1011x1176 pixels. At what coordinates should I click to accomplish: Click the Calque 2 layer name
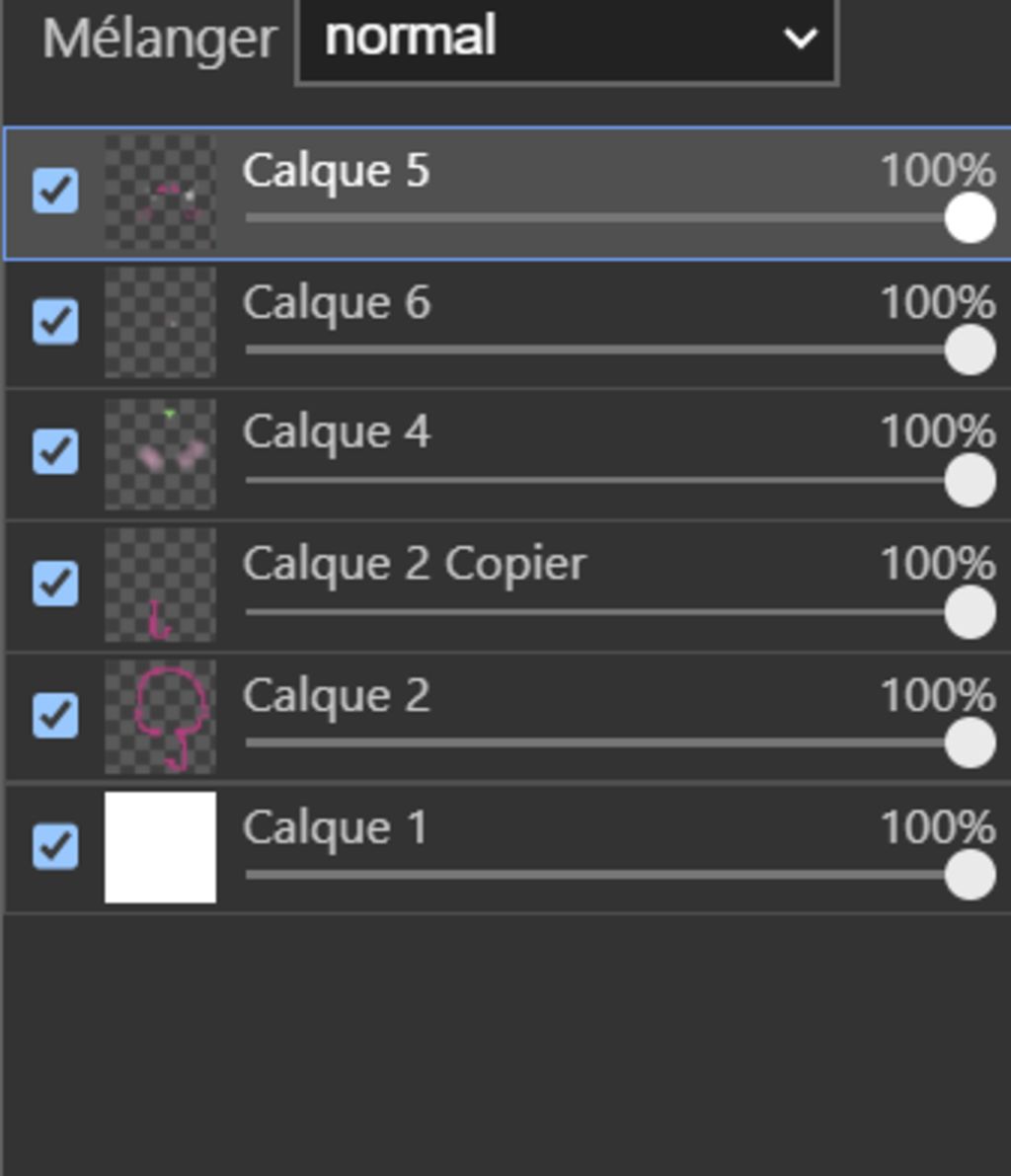click(x=337, y=696)
